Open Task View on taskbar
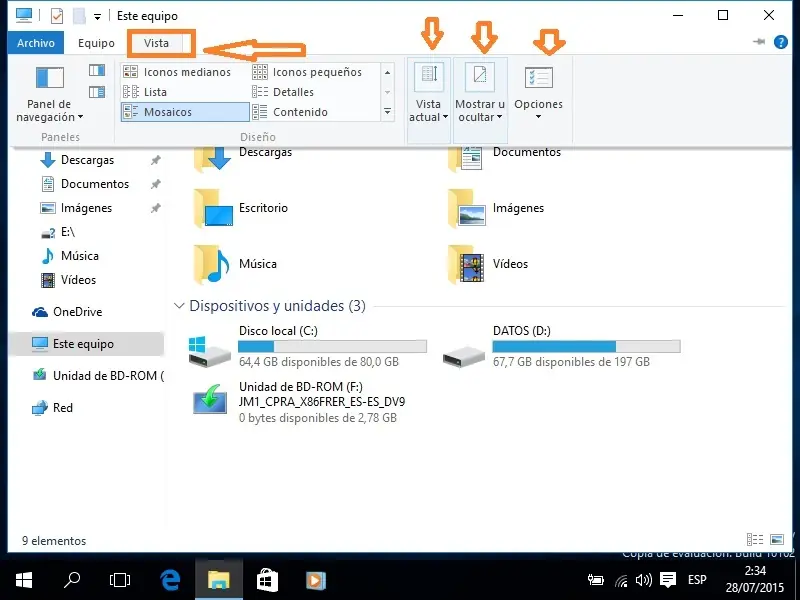 (x=120, y=580)
